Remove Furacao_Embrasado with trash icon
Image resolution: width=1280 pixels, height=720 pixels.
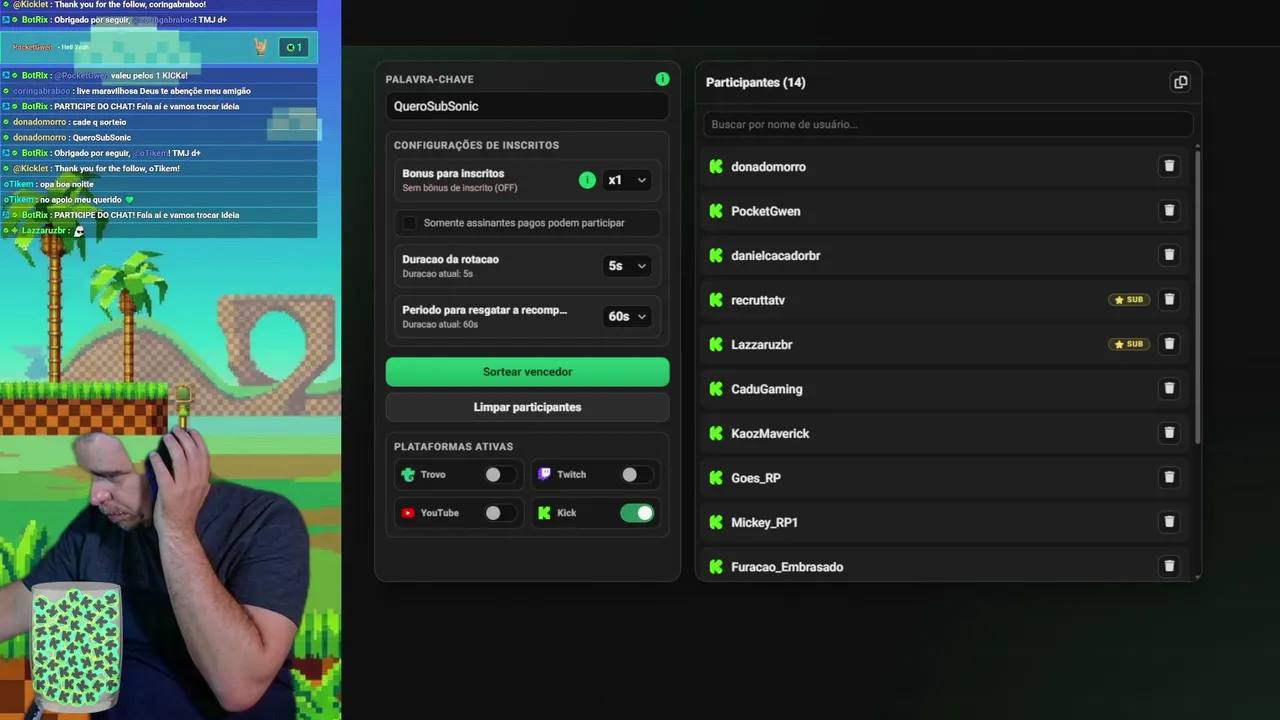pyautogui.click(x=1169, y=566)
